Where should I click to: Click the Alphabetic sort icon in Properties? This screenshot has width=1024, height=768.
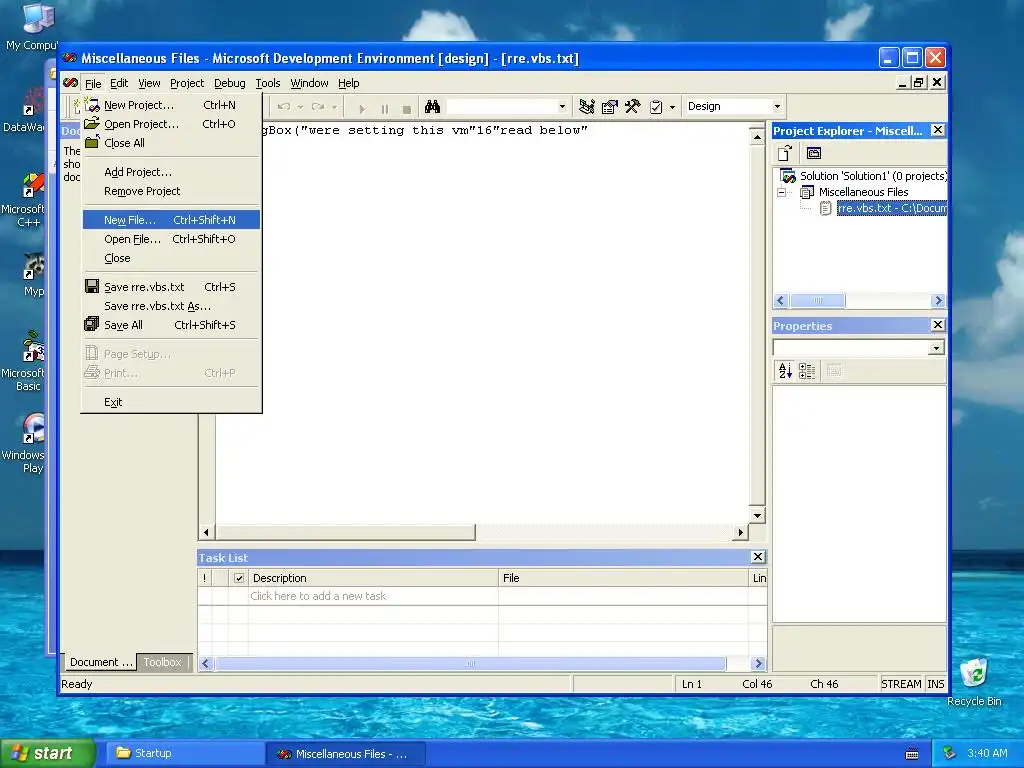[785, 371]
